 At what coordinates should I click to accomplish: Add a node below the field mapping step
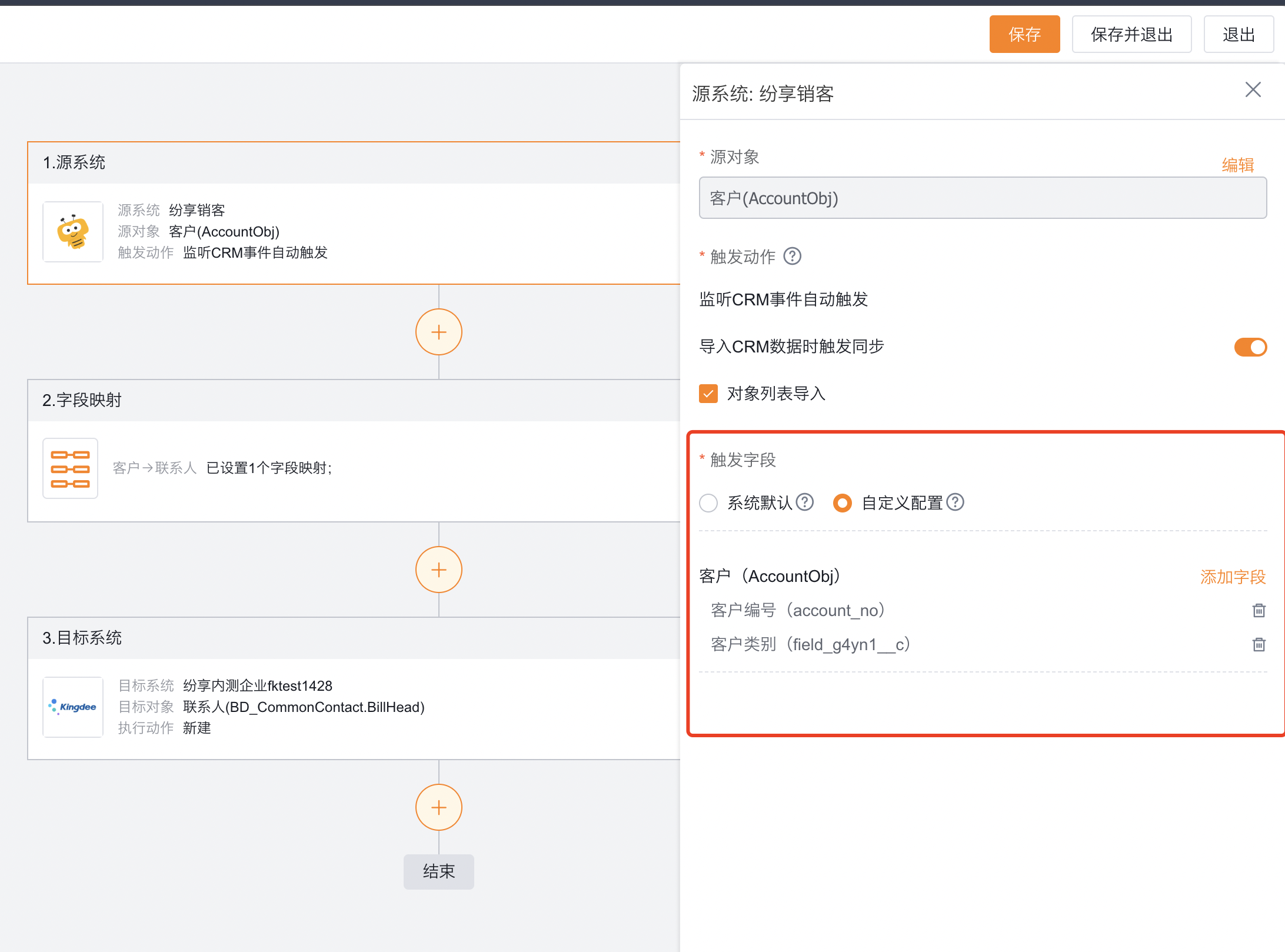438,570
